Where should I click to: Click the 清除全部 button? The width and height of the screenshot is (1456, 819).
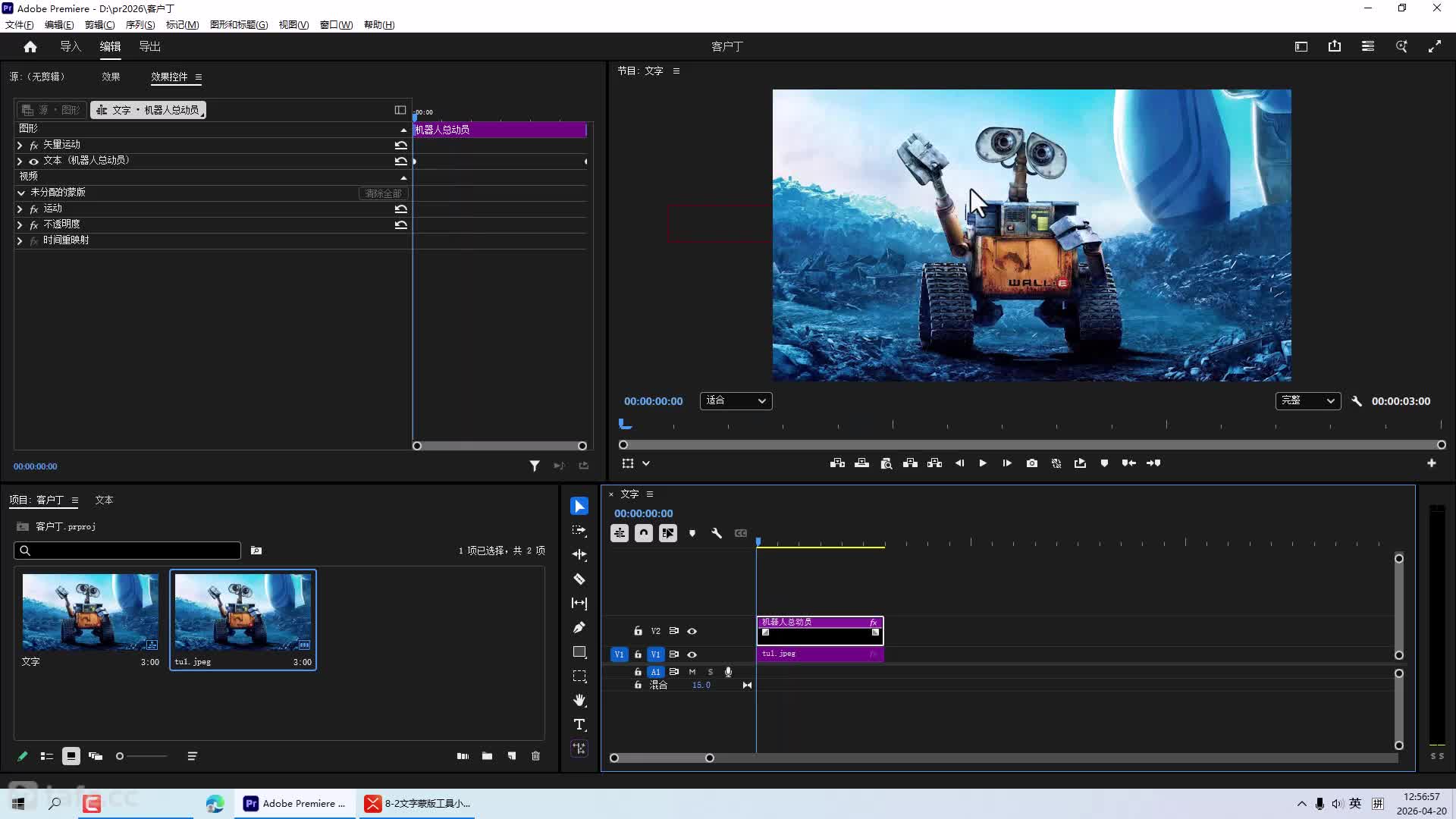[383, 193]
